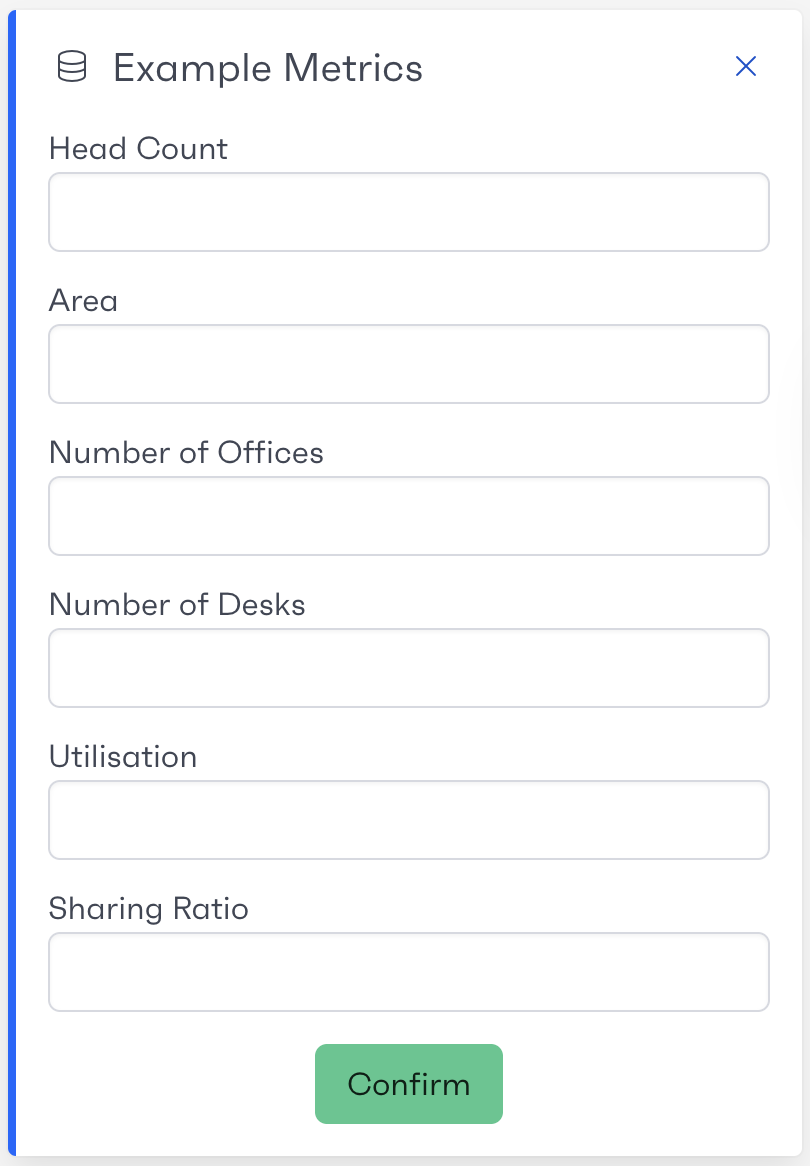Click blank space right of Confirm button

[x=640, y=1084]
